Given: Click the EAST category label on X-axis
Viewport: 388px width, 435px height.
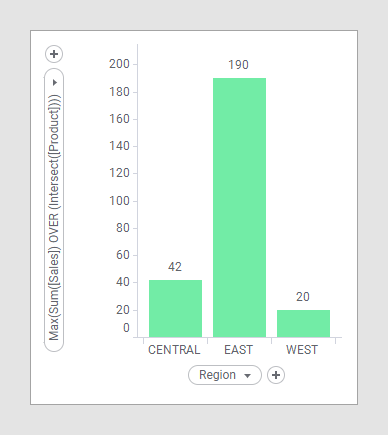Looking at the screenshot, I should tap(238, 350).
